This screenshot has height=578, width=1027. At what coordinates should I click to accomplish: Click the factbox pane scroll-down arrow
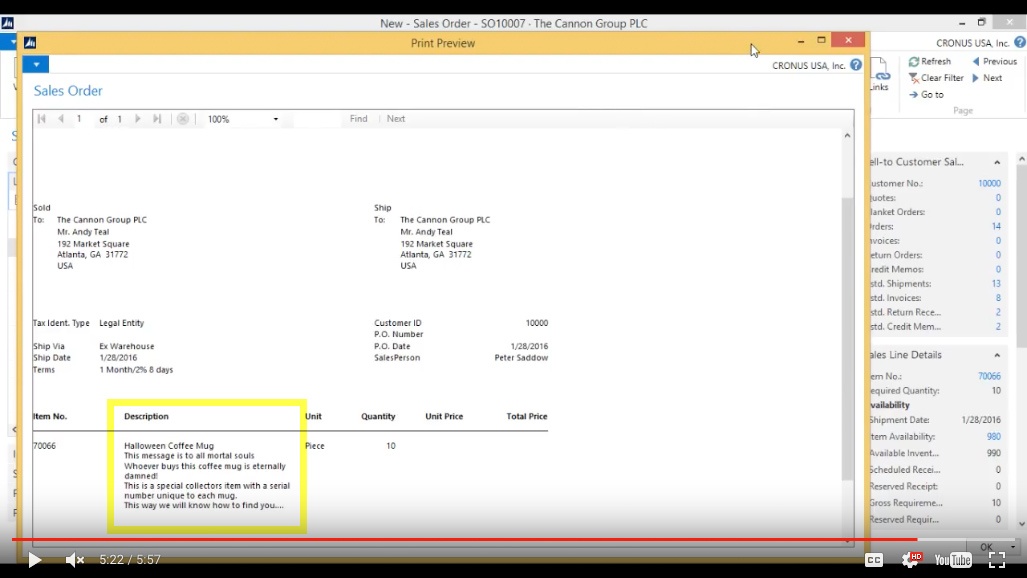coord(1022,524)
